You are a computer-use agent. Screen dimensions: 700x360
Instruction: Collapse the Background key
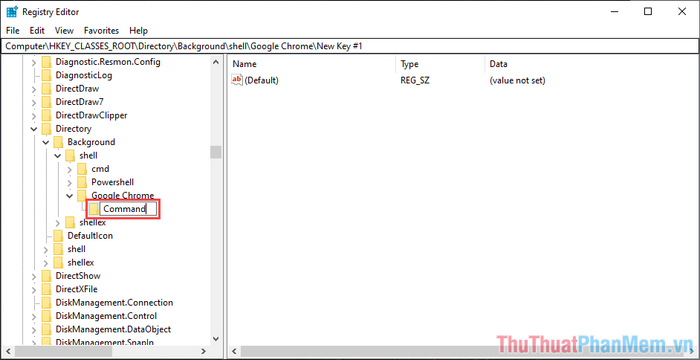point(46,142)
